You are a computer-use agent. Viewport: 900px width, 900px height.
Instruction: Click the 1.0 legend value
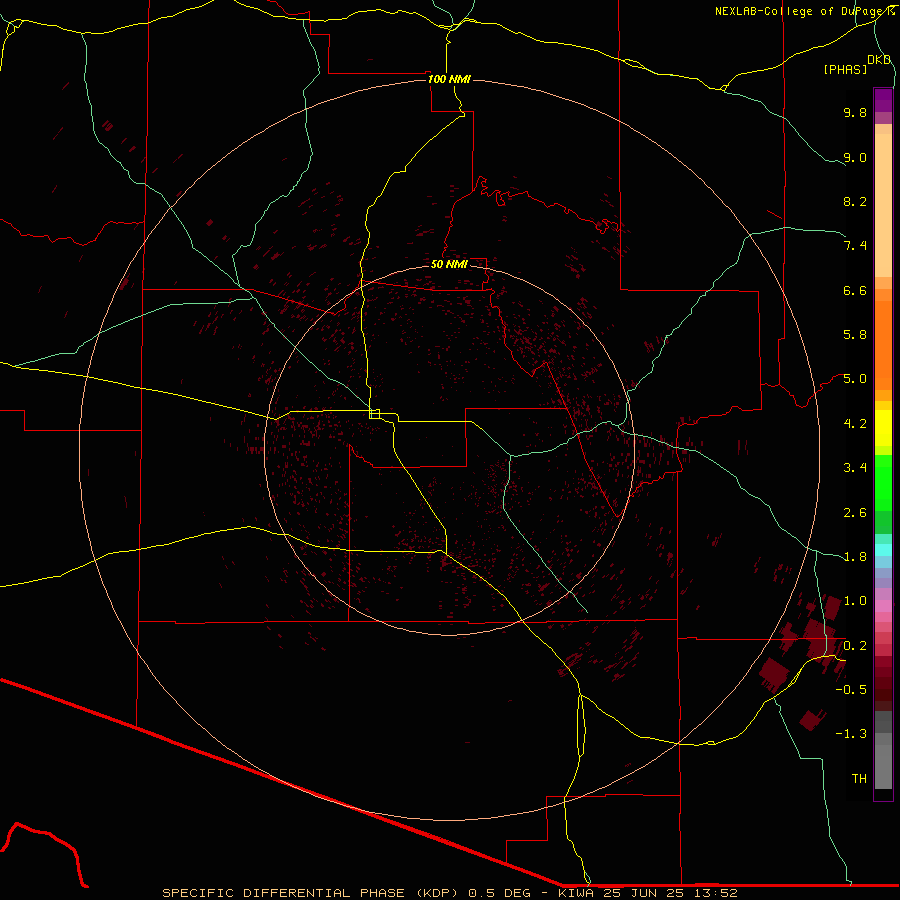pos(855,601)
